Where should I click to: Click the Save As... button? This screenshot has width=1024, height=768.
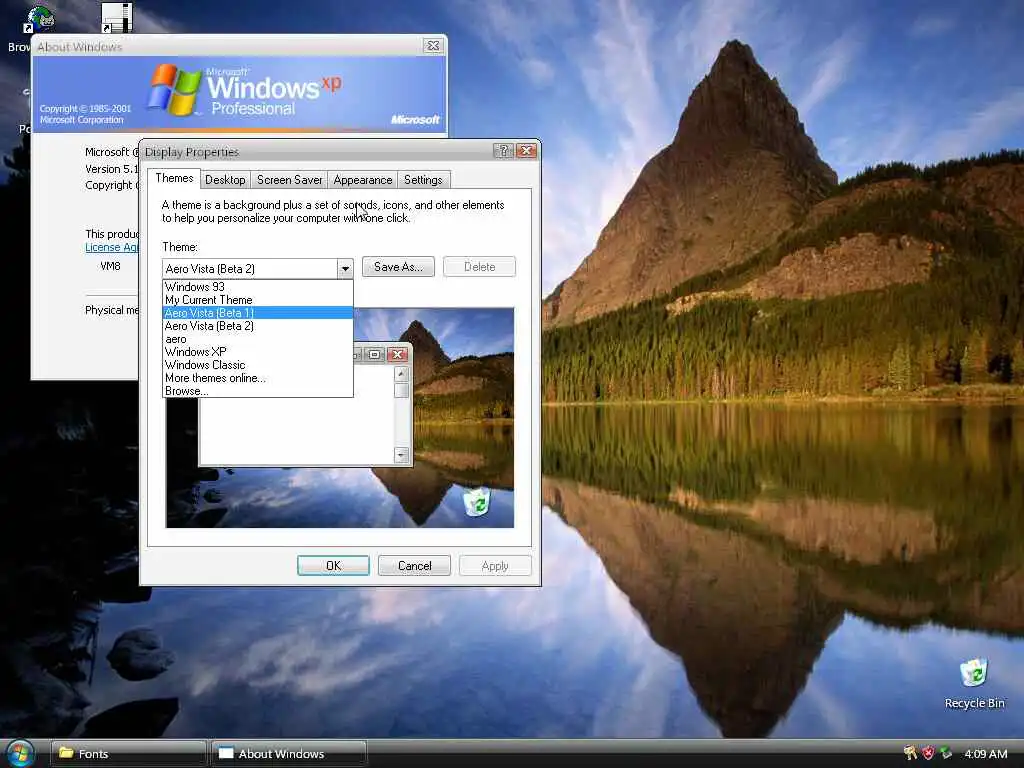coord(398,266)
